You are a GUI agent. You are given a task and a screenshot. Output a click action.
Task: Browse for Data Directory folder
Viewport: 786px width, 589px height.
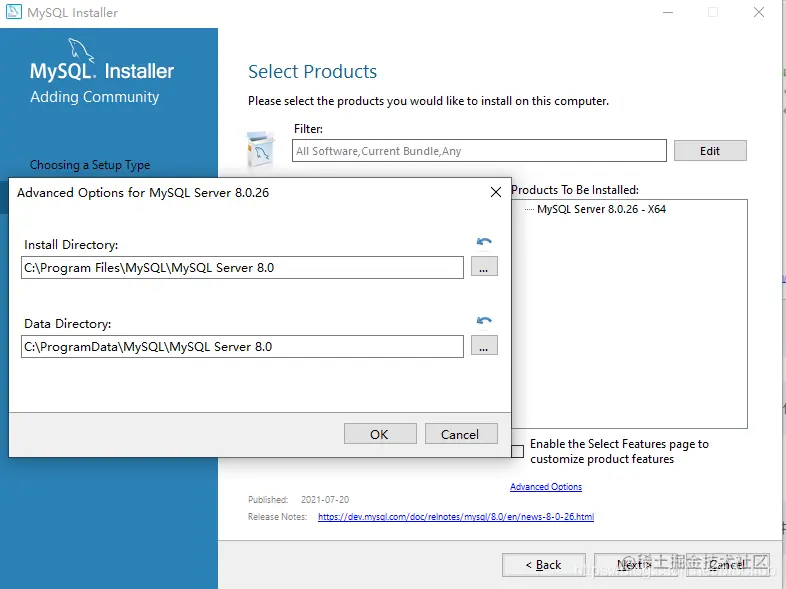point(484,345)
